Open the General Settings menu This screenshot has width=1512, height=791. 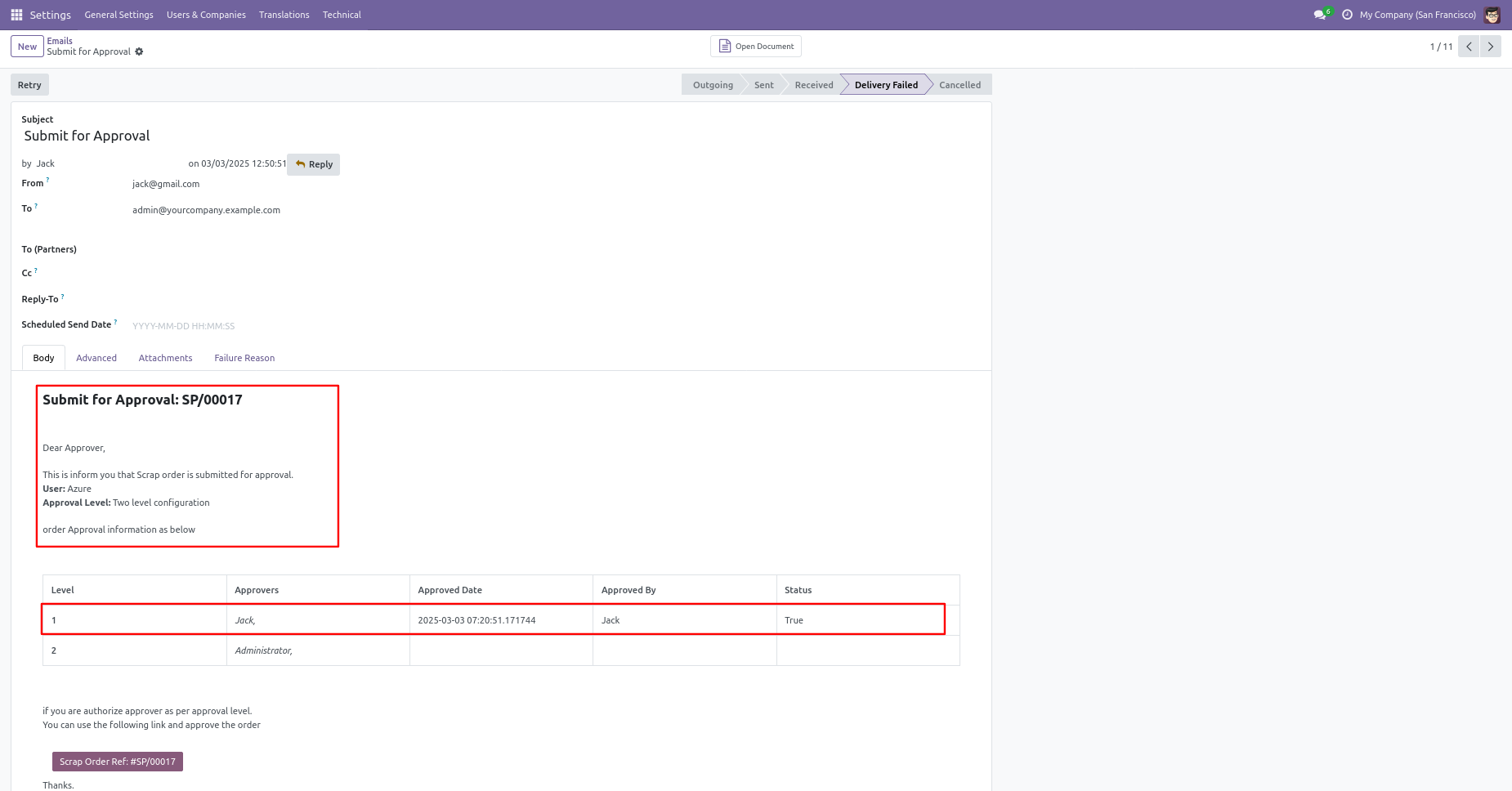[119, 15]
